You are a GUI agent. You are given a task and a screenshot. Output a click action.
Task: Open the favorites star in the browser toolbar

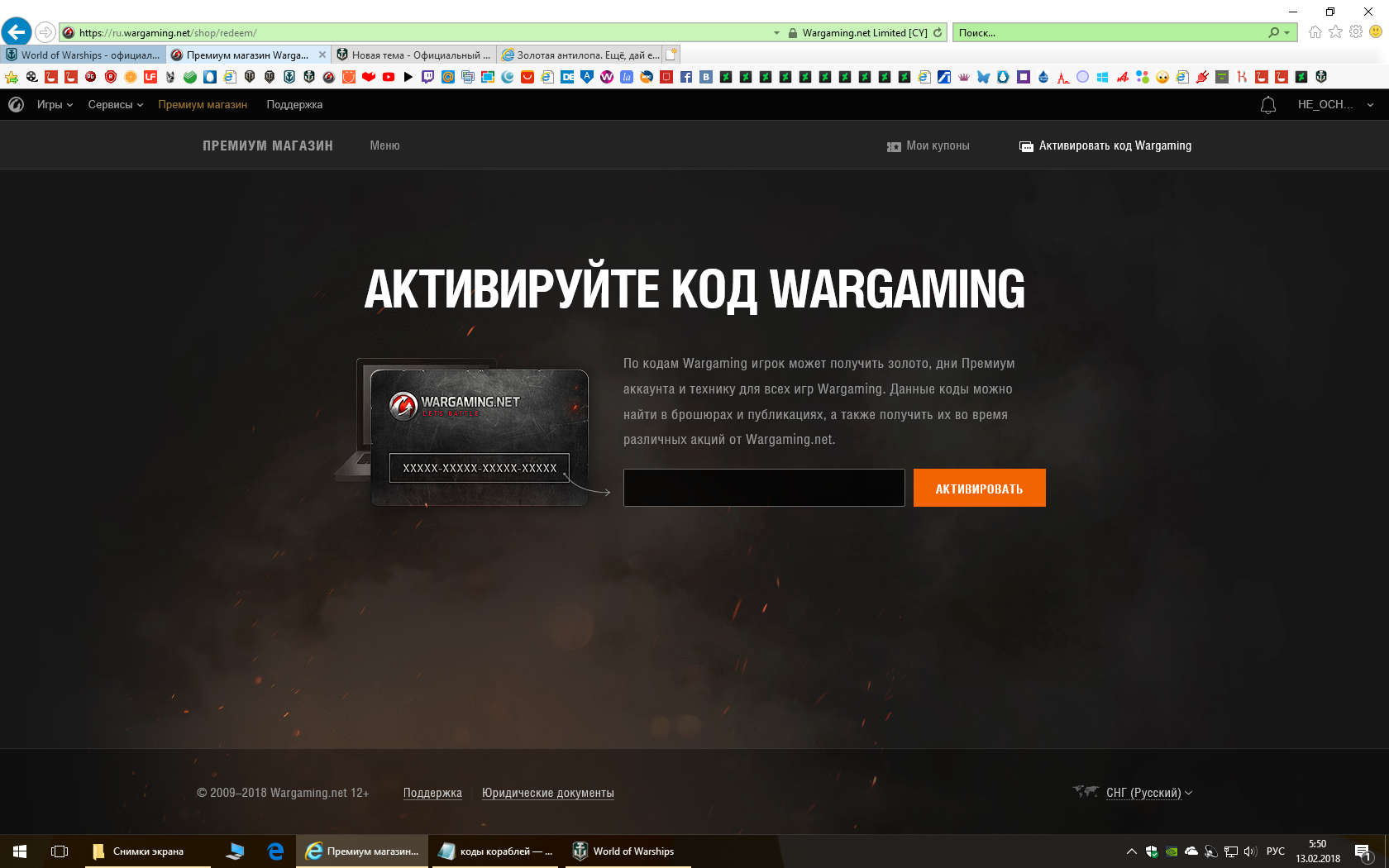point(1335,32)
